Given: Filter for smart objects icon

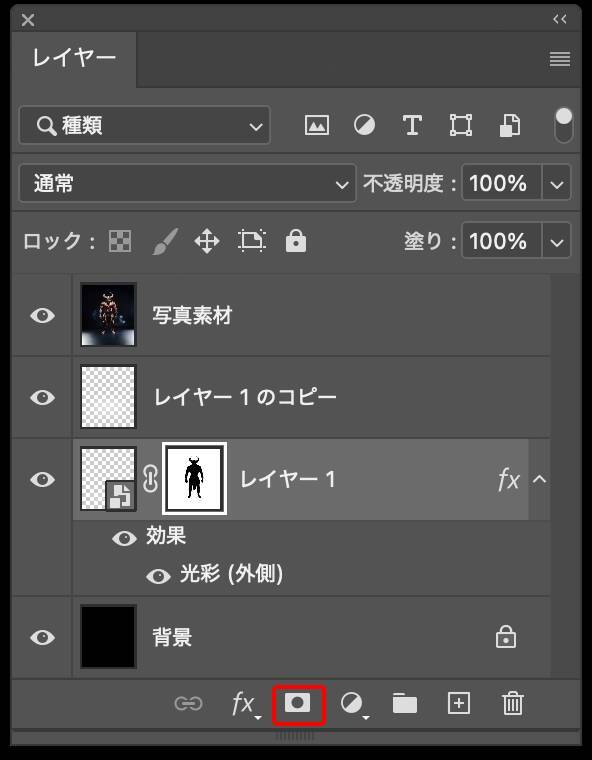Looking at the screenshot, I should tap(510, 126).
